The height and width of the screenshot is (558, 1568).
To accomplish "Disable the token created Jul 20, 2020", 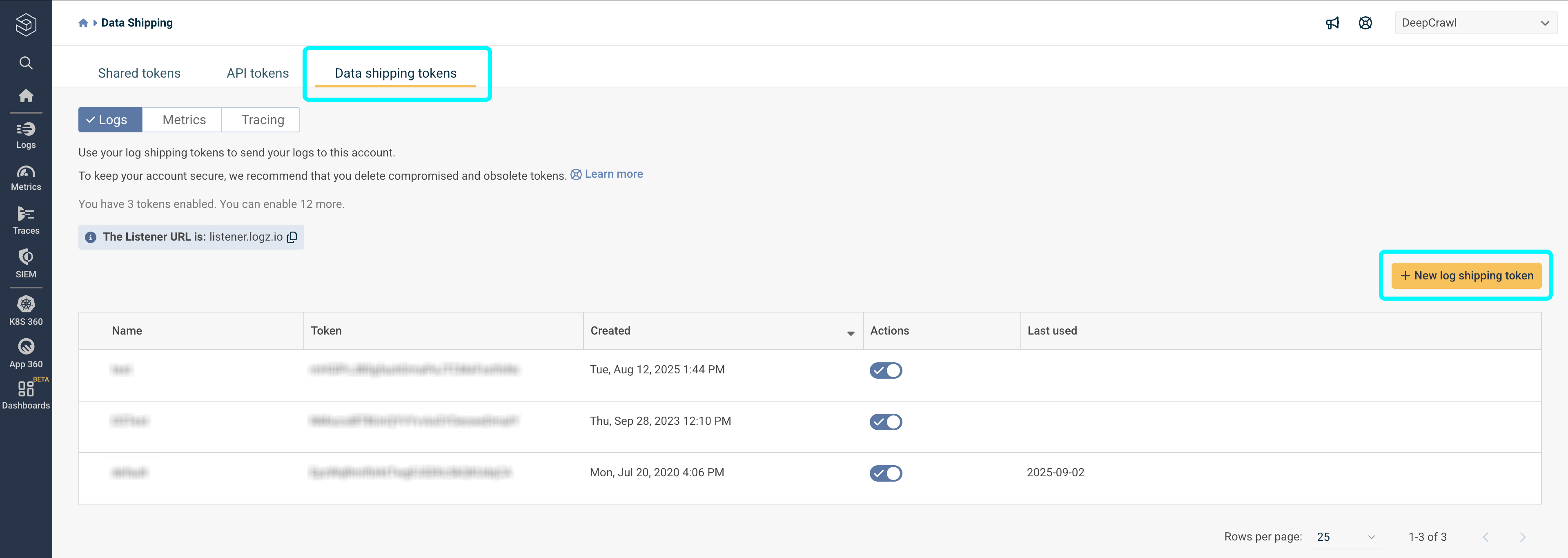I will coord(886,473).
